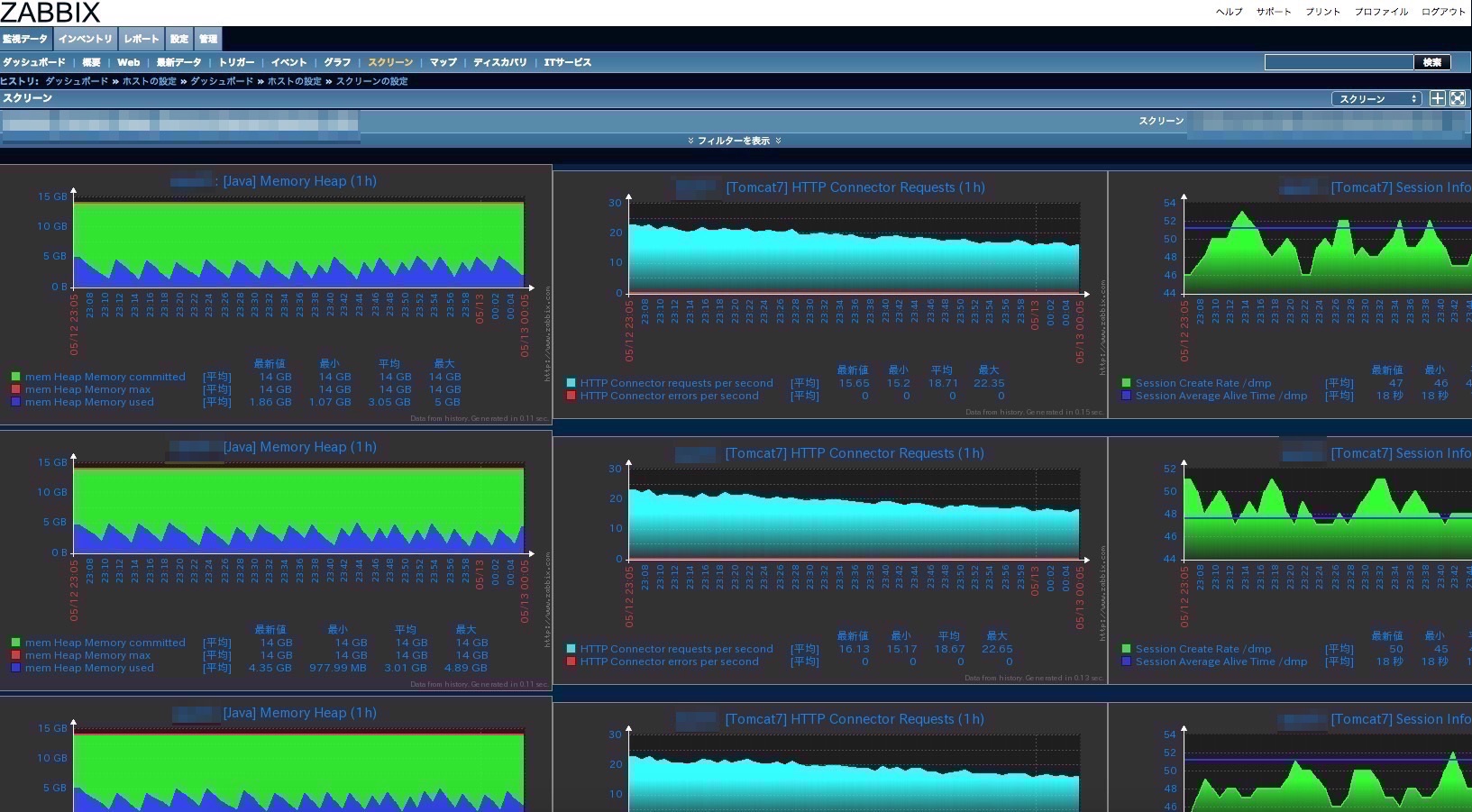Click the ZABBIX logo
1472x812 pixels.
pyautogui.click(x=50, y=13)
